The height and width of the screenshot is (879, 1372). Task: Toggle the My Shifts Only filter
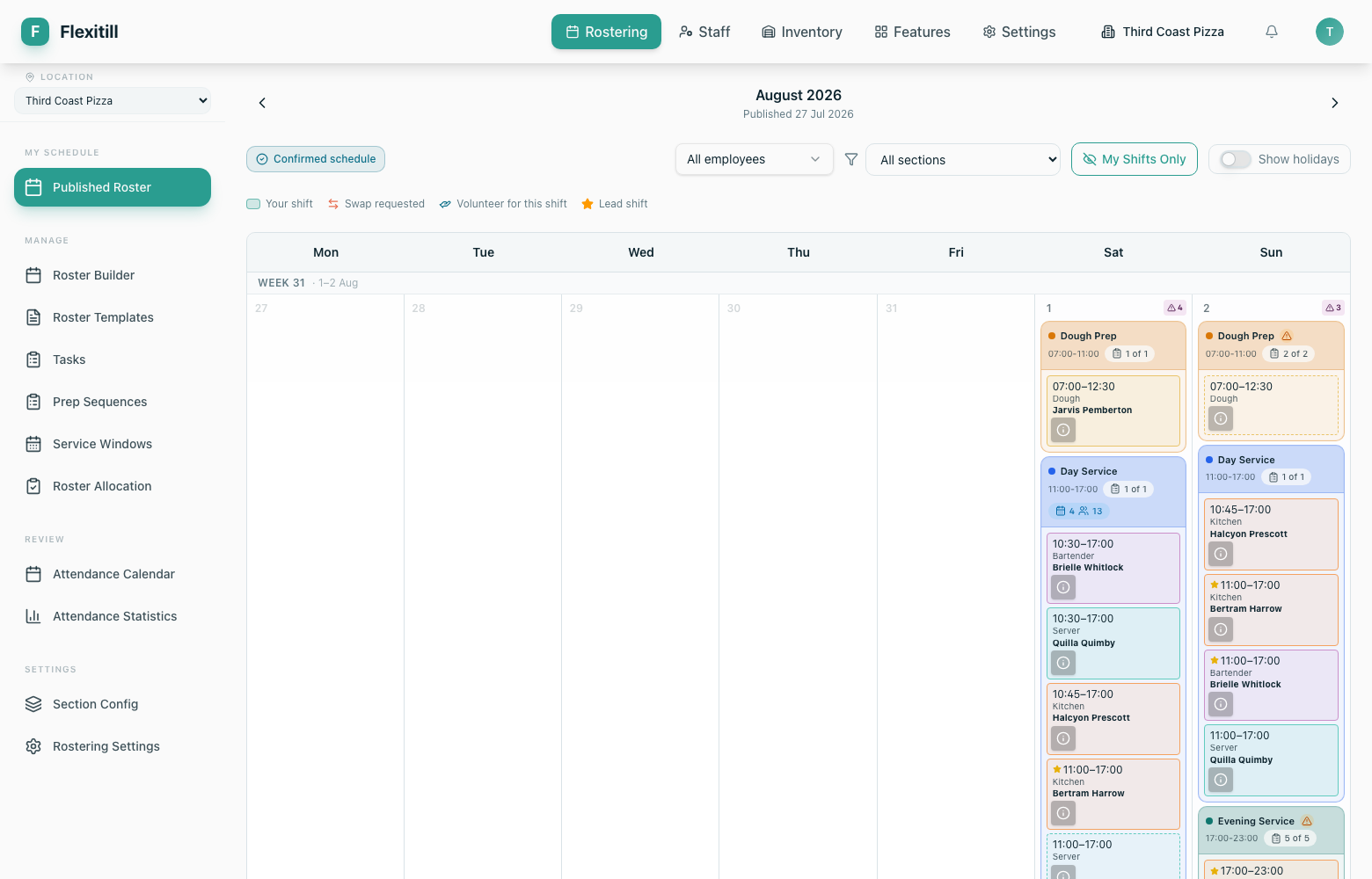[1135, 159]
